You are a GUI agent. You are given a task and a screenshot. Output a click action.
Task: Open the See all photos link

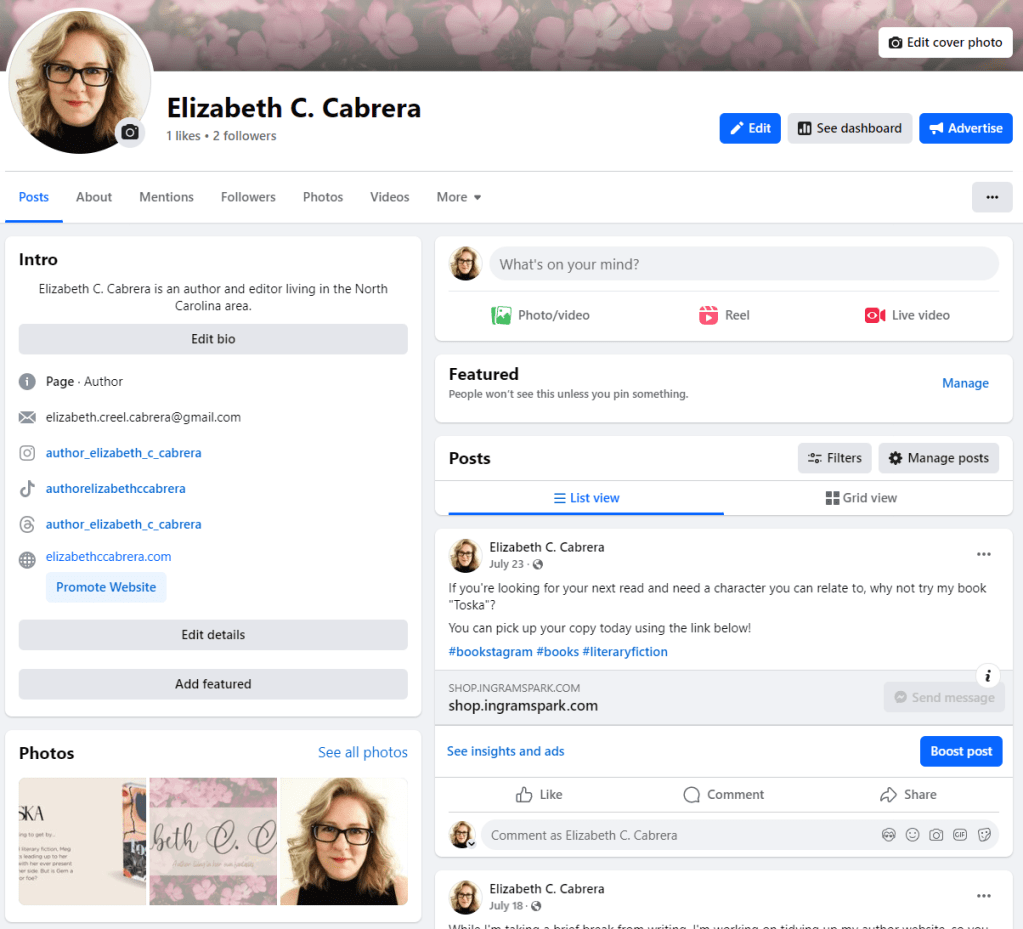tap(362, 752)
